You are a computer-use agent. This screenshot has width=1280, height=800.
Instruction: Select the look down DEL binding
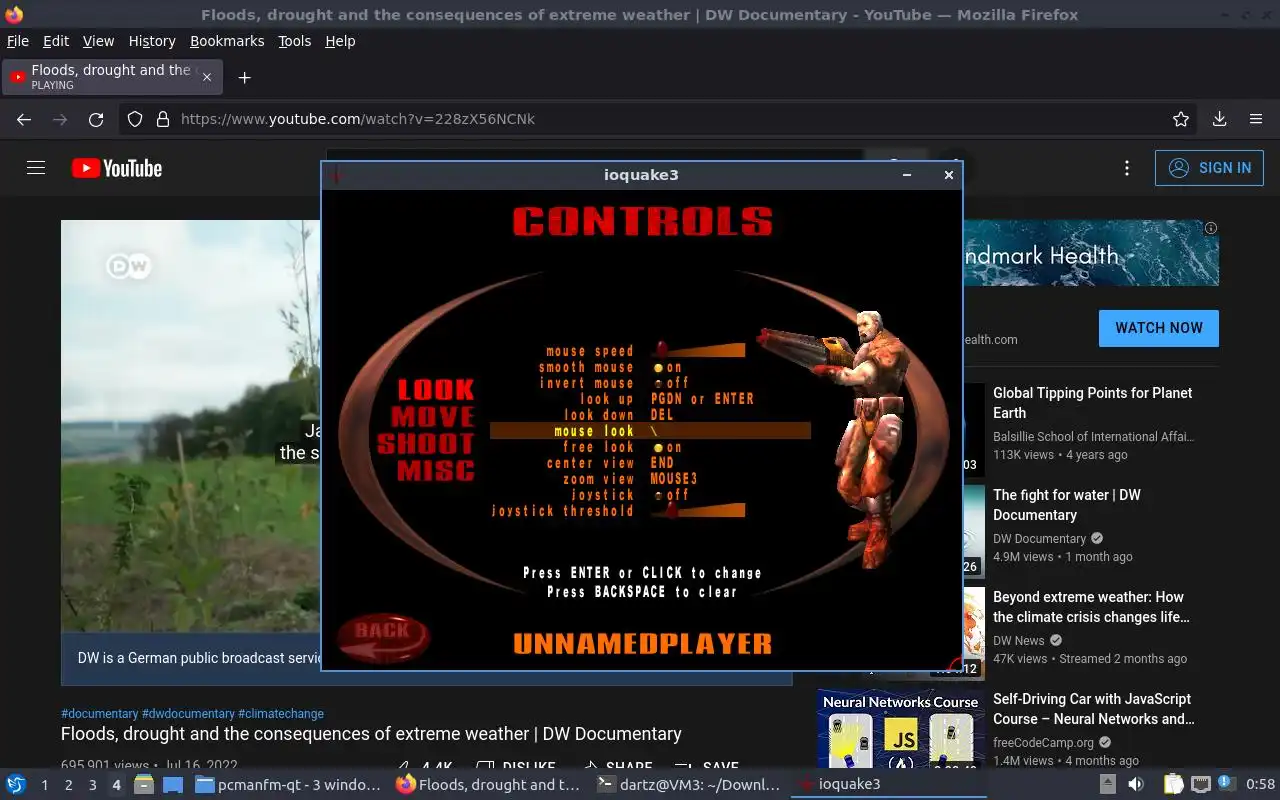coord(619,415)
